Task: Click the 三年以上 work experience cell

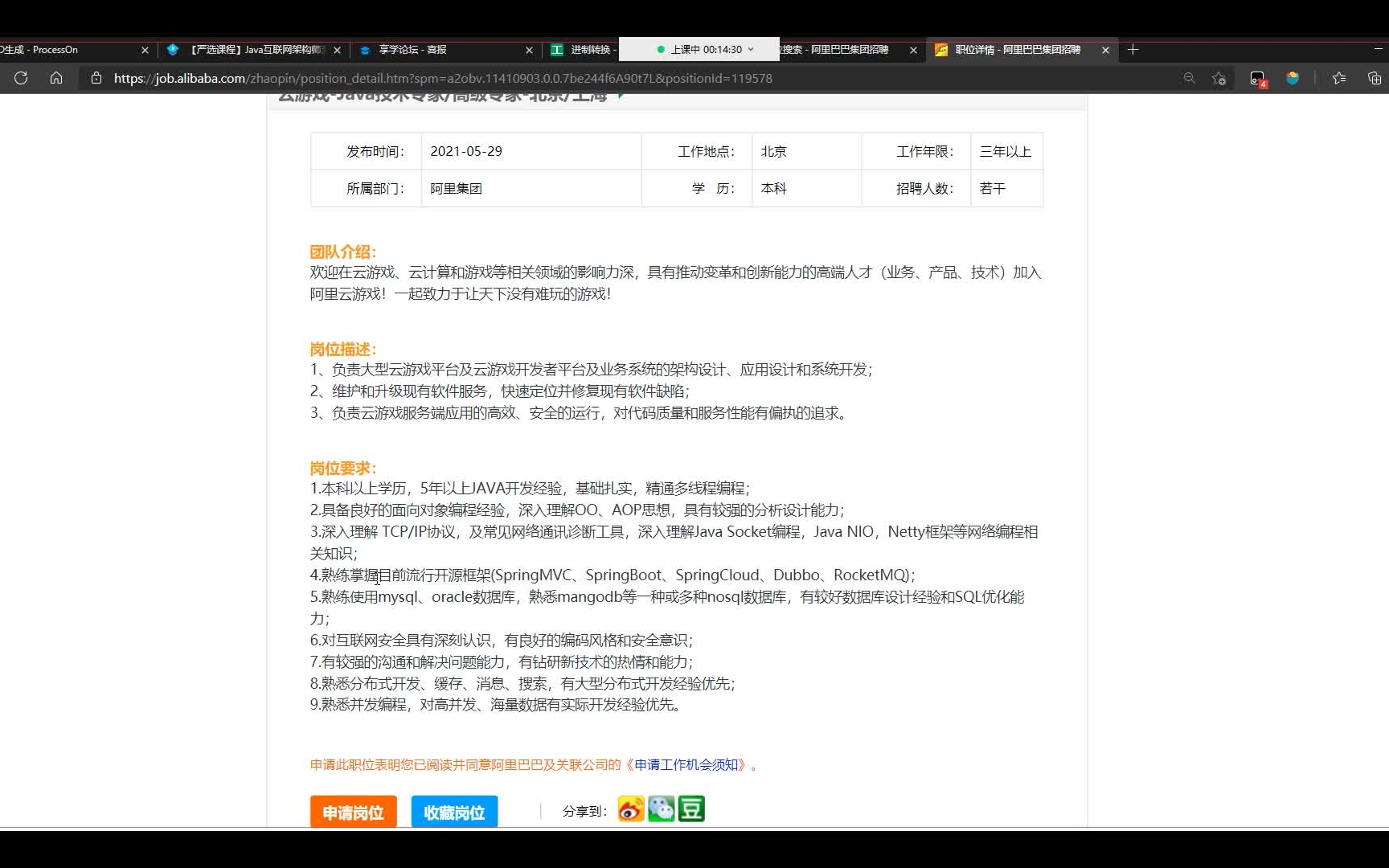Action: [1006, 151]
